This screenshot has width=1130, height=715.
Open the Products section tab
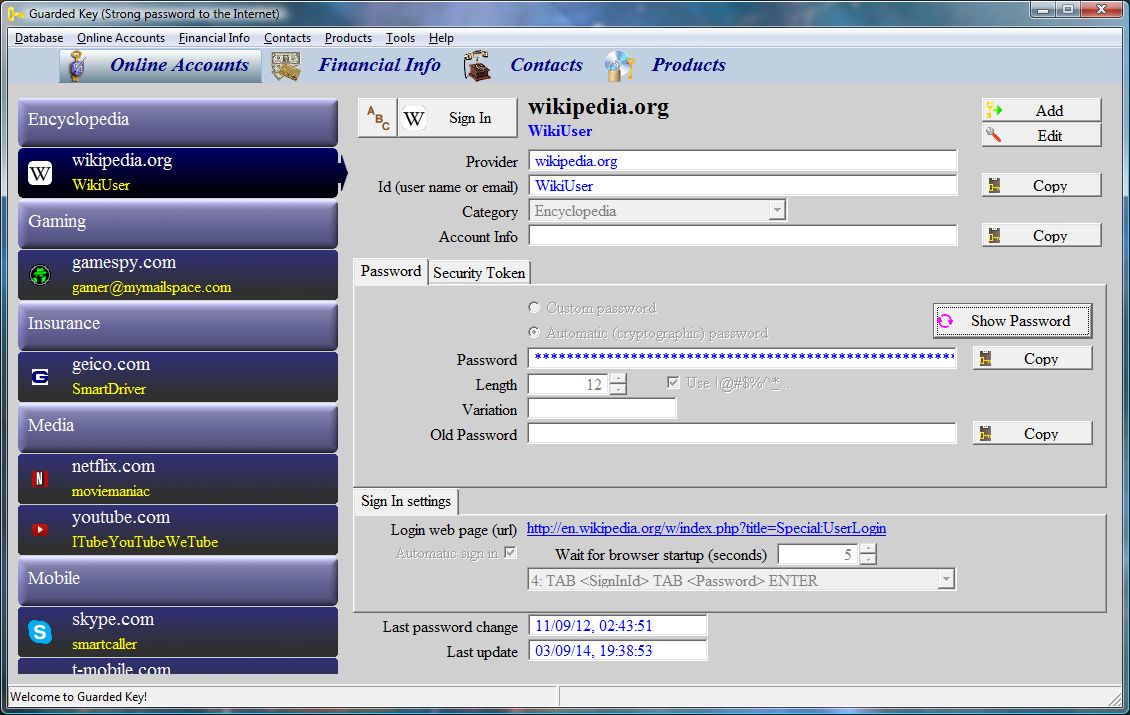(x=688, y=66)
